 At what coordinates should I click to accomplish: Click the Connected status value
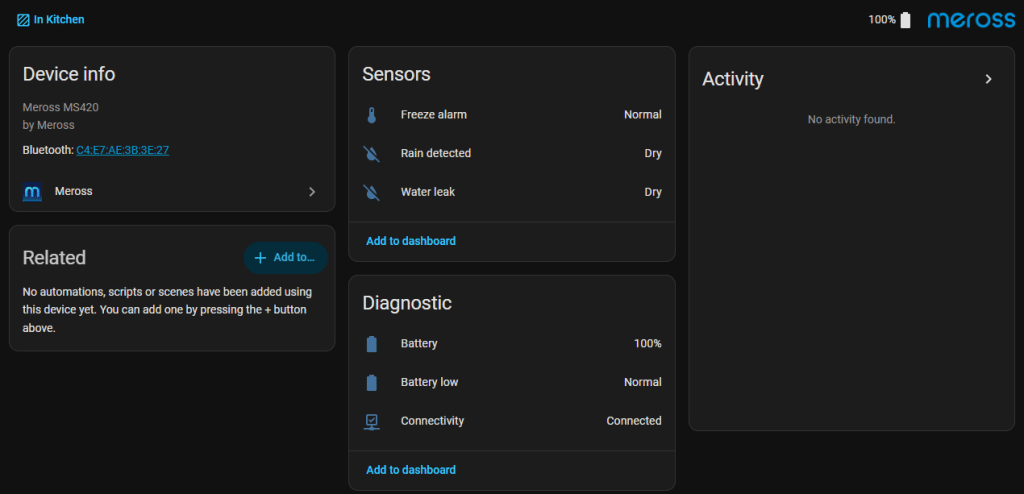[633, 421]
